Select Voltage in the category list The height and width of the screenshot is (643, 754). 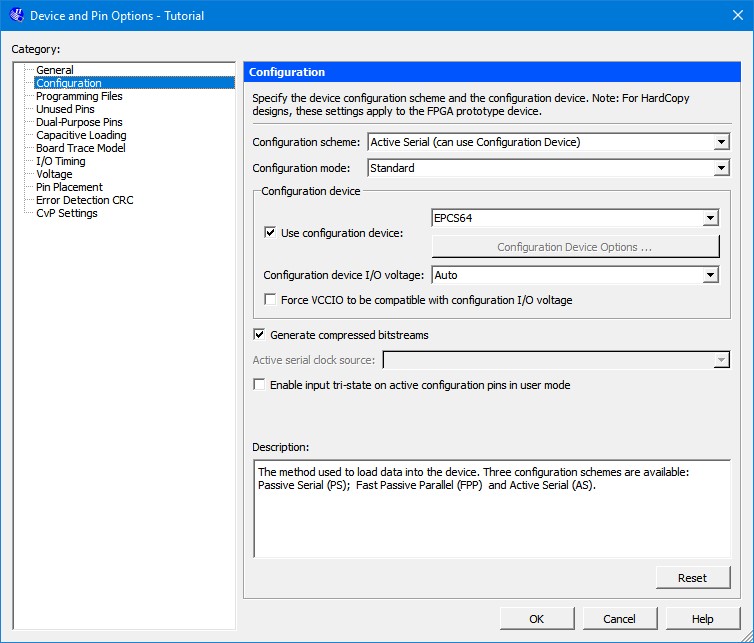click(x=54, y=174)
